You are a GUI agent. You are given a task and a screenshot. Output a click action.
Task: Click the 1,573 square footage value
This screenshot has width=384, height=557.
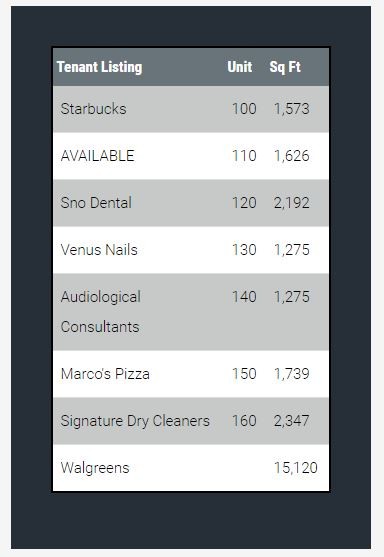(x=292, y=109)
